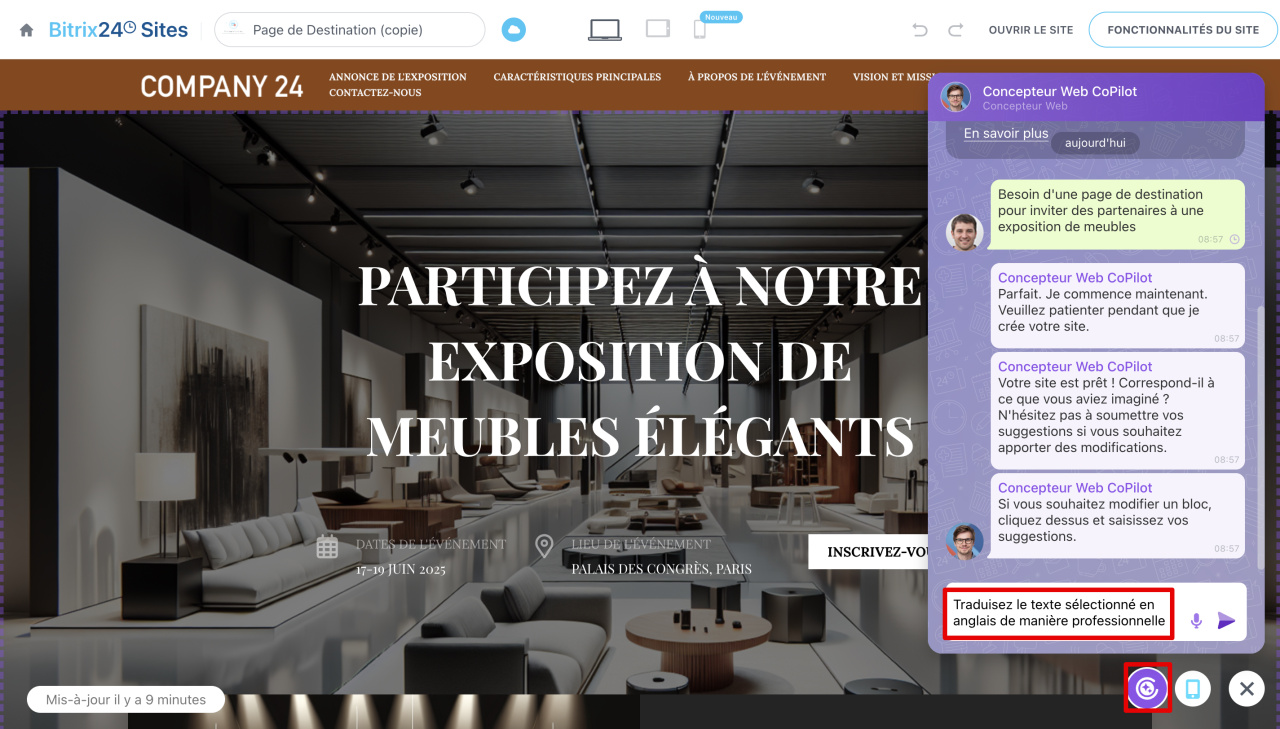Start voice input with microphone icon

[x=1196, y=621]
